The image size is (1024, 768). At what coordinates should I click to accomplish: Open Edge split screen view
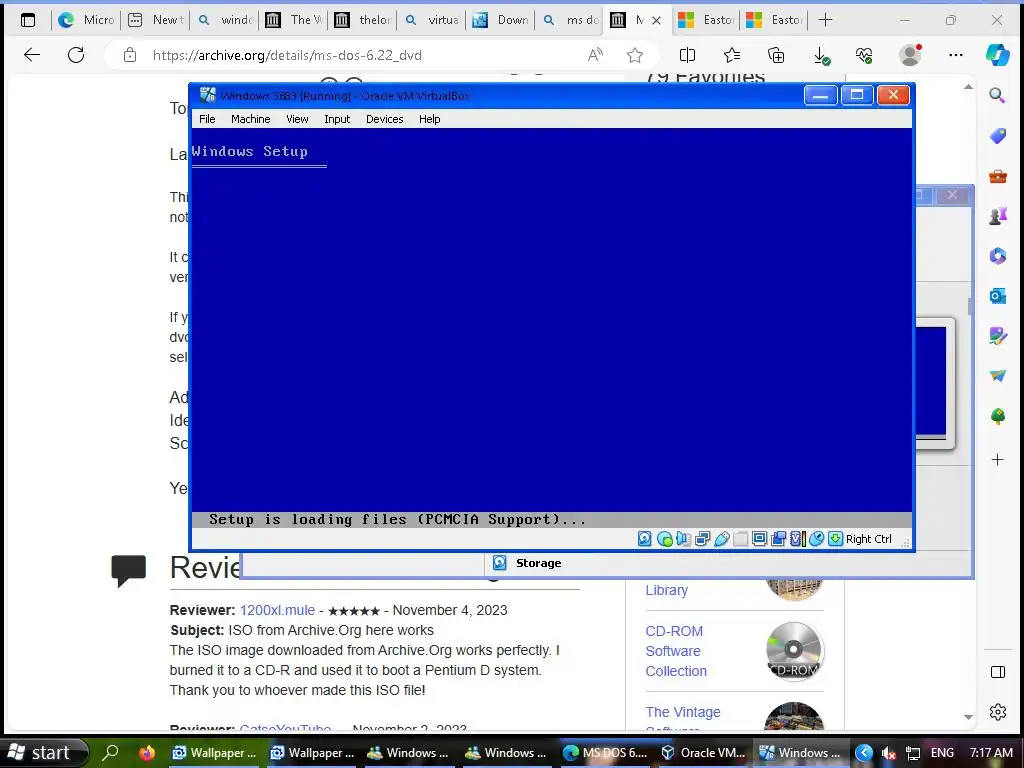(x=687, y=55)
